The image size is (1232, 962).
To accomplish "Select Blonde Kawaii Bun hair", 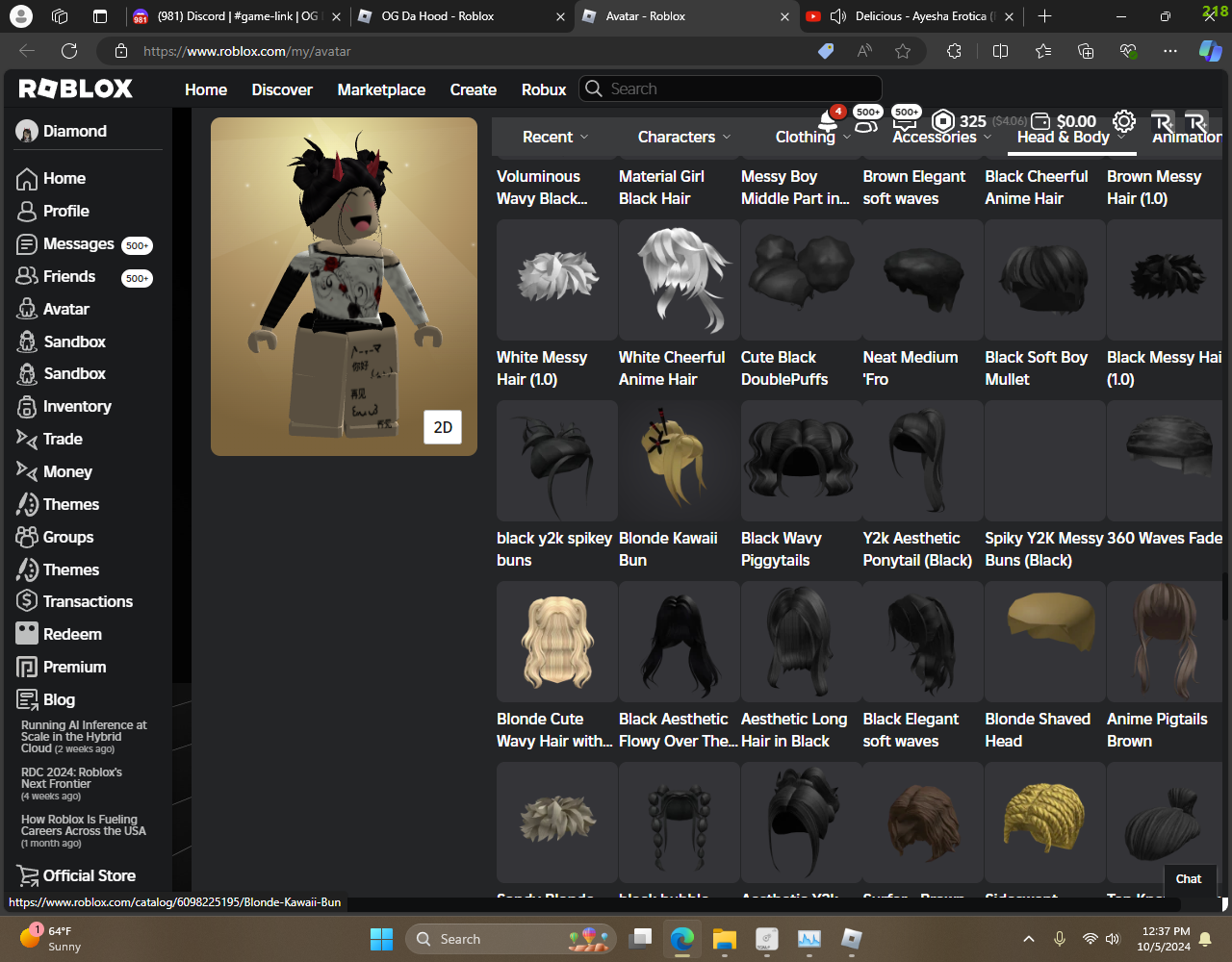I will point(679,461).
